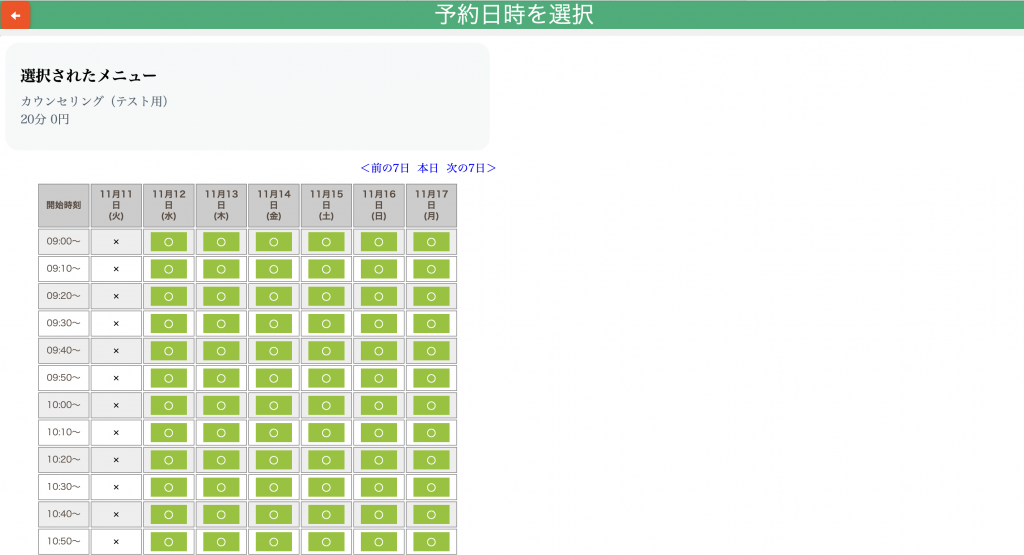Viewport: 1024px width, 555px height.
Task: Jump to today with 本日 link
Action: coord(428,168)
